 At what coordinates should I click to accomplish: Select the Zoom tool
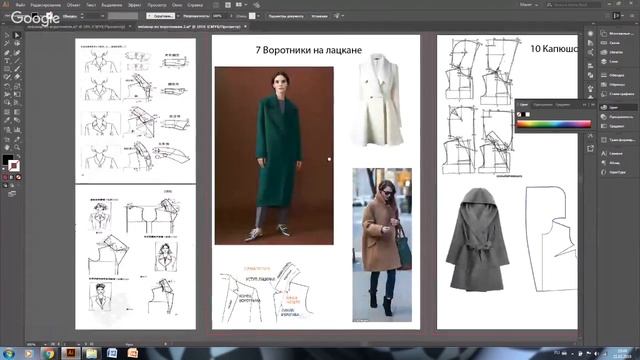[x=17, y=147]
